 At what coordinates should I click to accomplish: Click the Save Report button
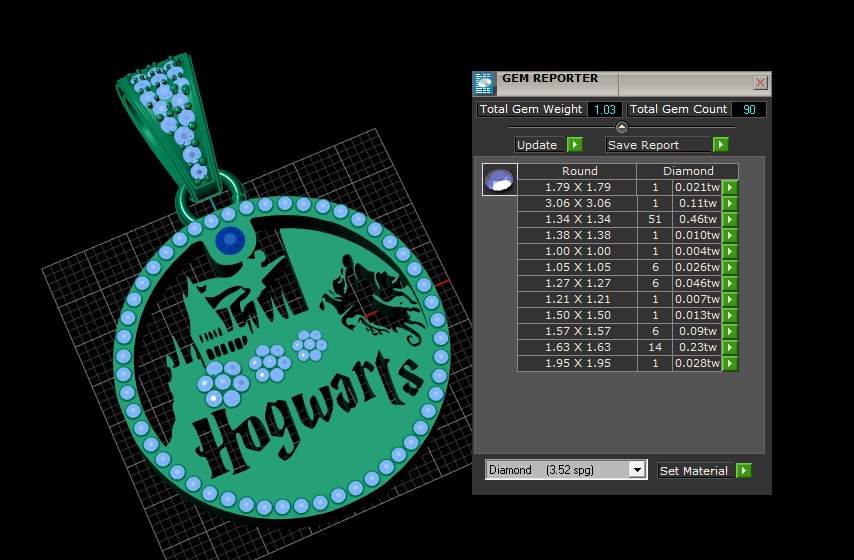click(x=657, y=145)
